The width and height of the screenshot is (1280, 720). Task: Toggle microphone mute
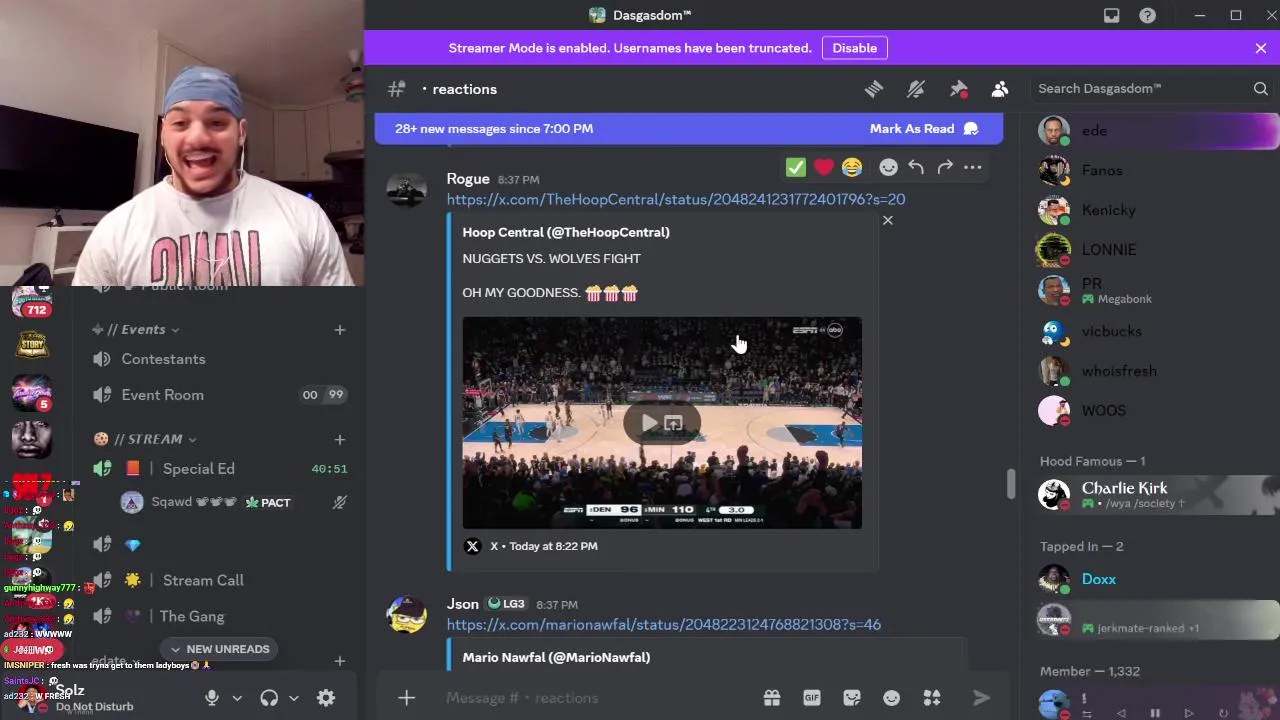point(212,698)
